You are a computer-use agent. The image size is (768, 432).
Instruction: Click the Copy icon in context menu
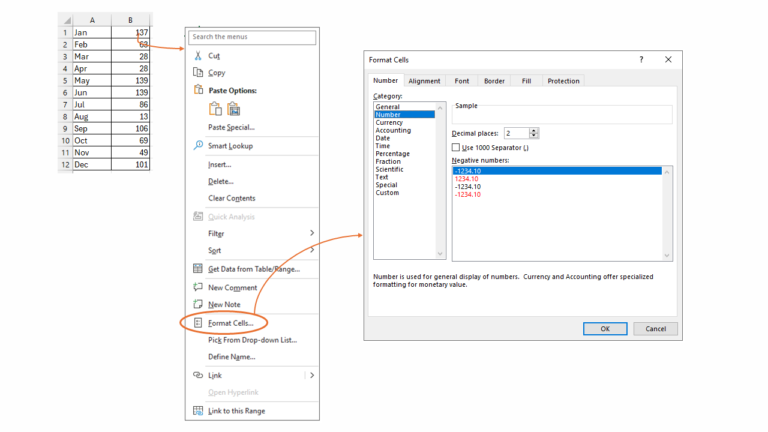click(x=198, y=73)
